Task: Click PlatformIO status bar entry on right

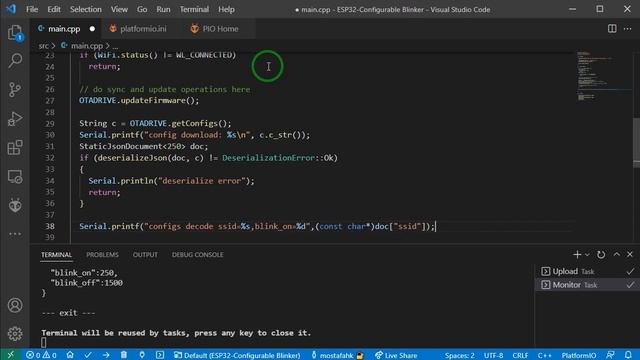Action: coord(578,355)
